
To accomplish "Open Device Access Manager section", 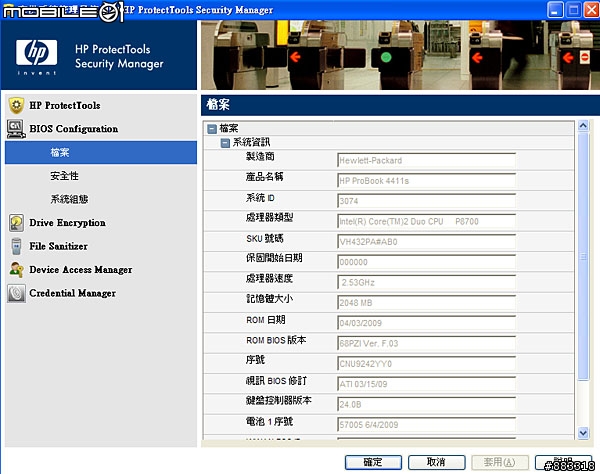I will (x=81, y=270).
